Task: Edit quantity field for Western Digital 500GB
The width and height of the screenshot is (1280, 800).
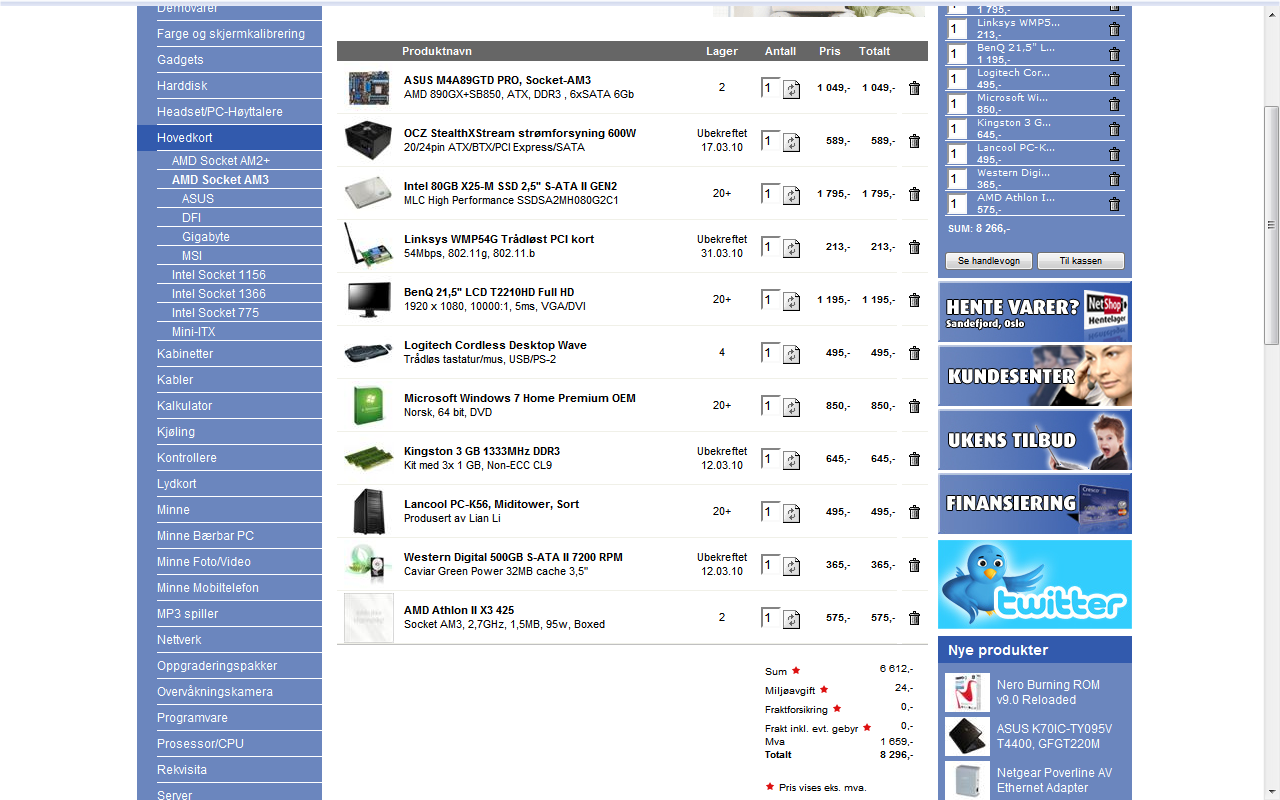Action: 770,565
